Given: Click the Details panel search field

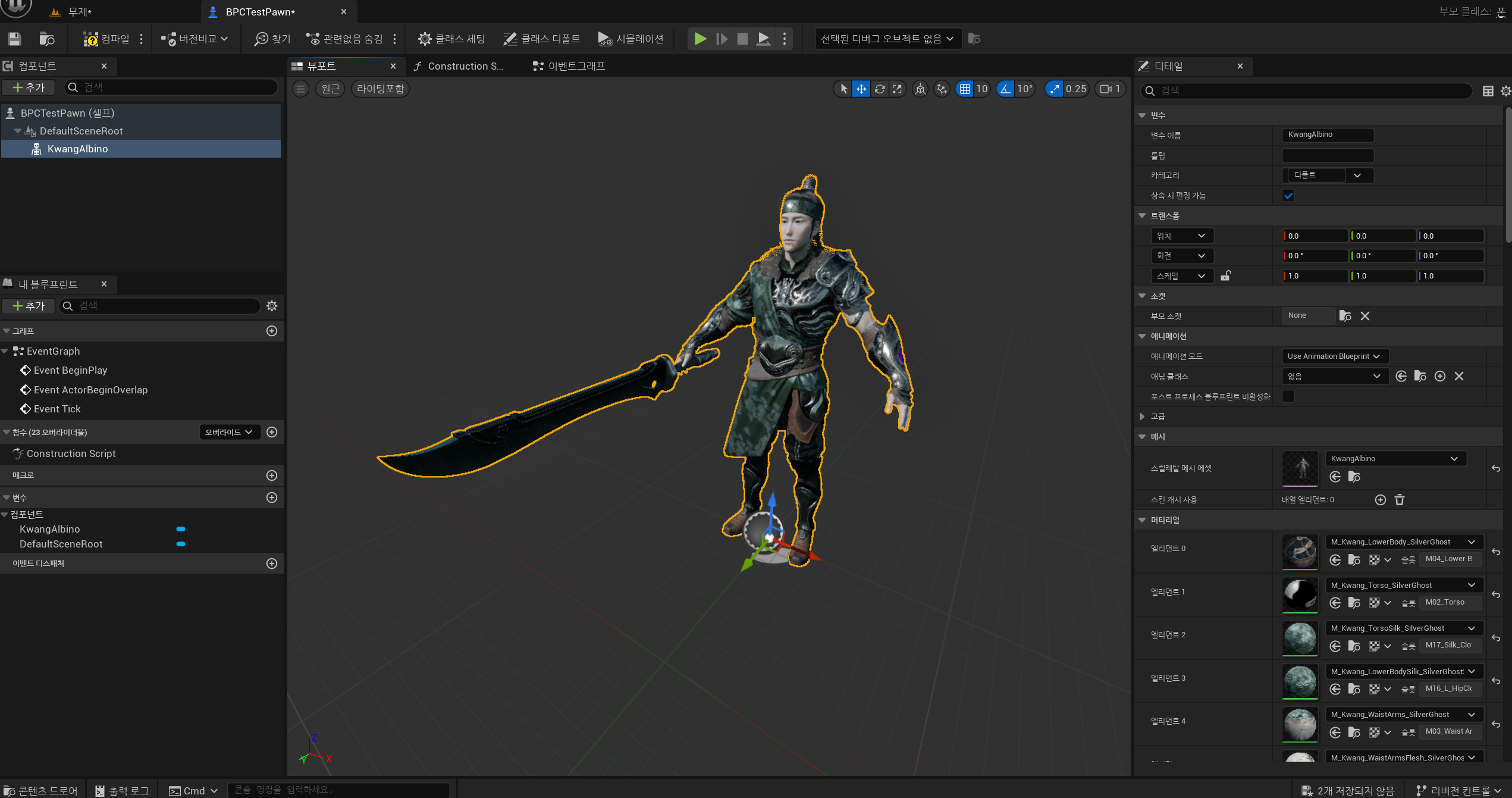Looking at the screenshot, I should 1307,91.
